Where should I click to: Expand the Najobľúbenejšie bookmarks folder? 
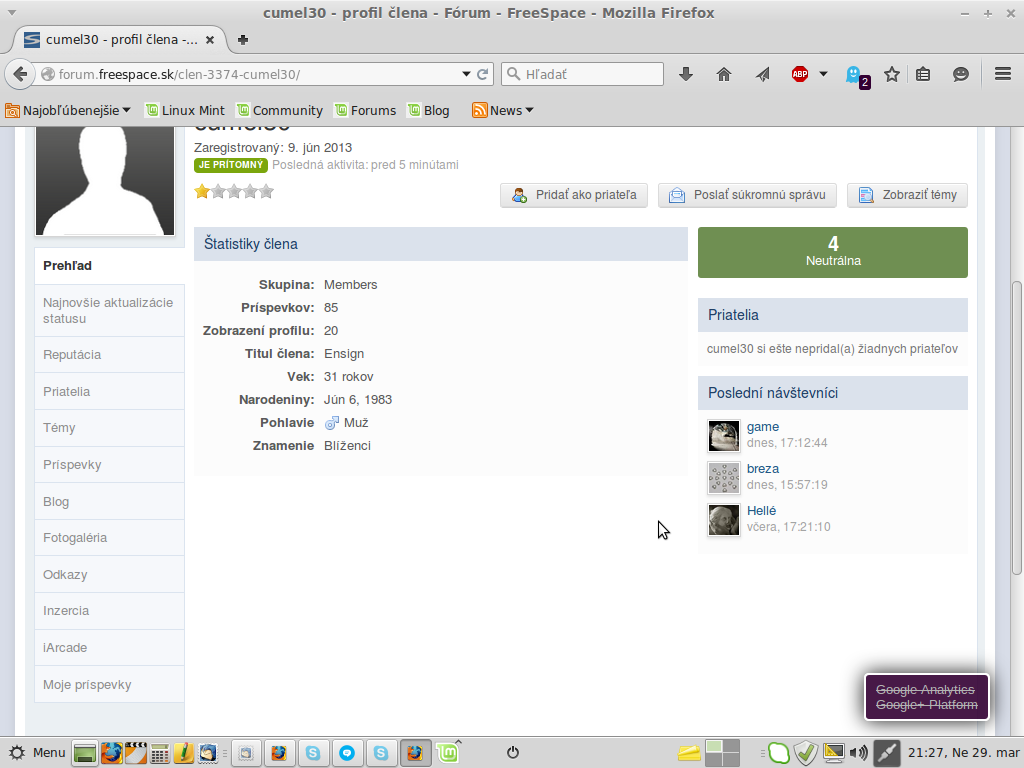point(68,110)
